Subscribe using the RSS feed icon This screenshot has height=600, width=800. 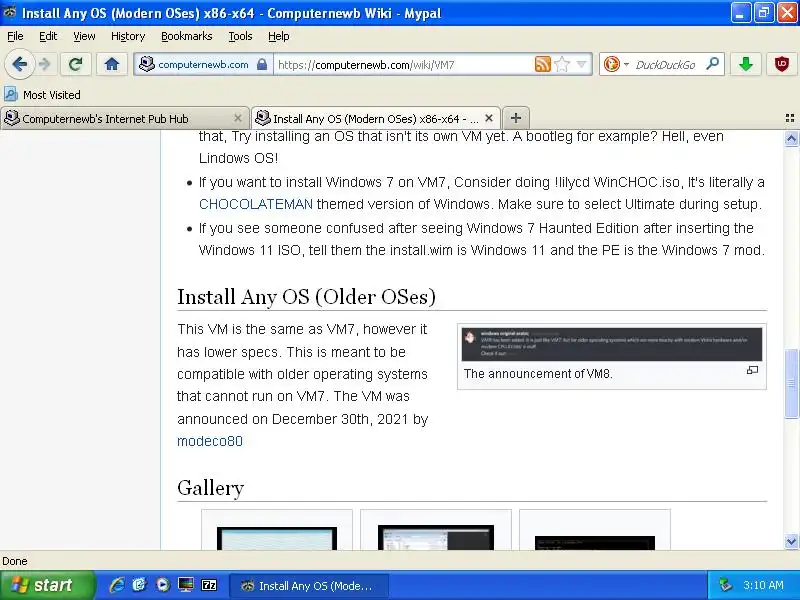pyautogui.click(x=542, y=64)
